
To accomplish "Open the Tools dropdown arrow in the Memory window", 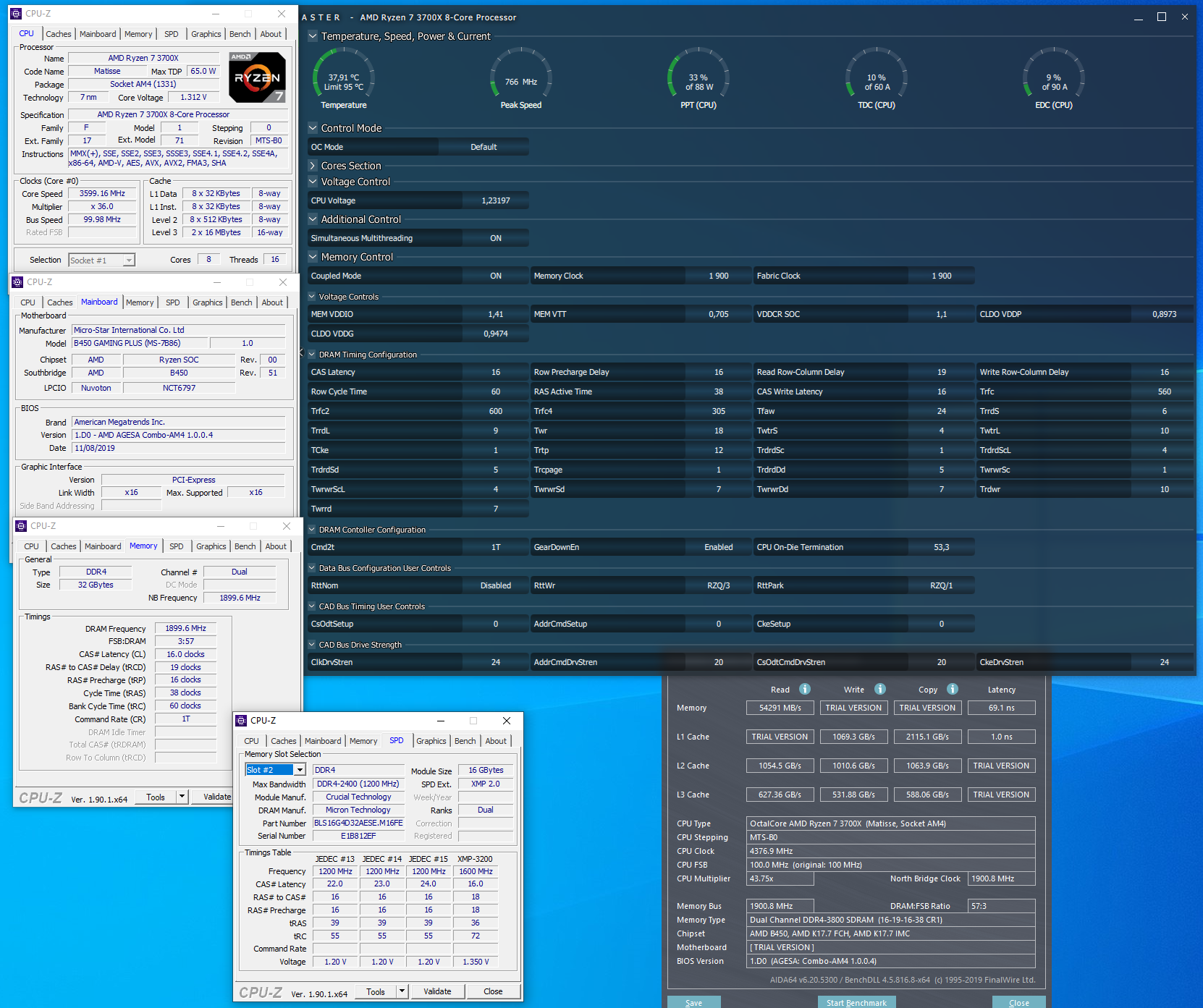I will [x=182, y=797].
